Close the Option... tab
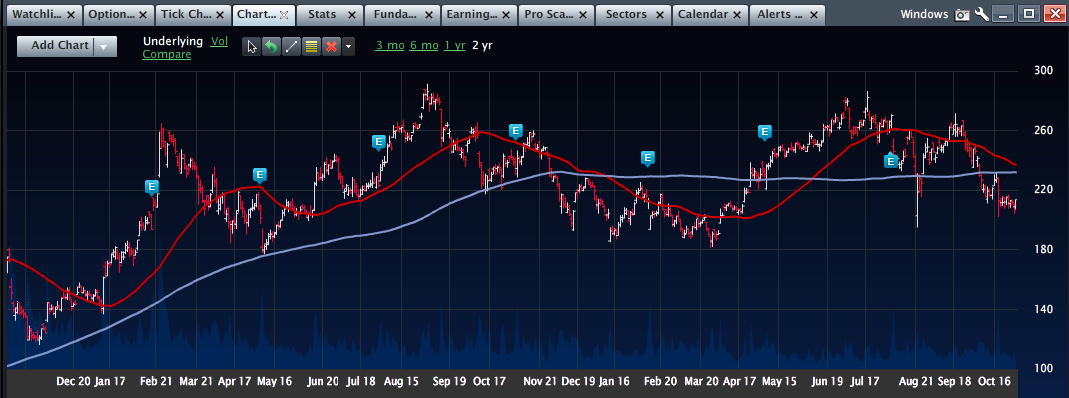The image size is (1069, 398). click(x=142, y=14)
